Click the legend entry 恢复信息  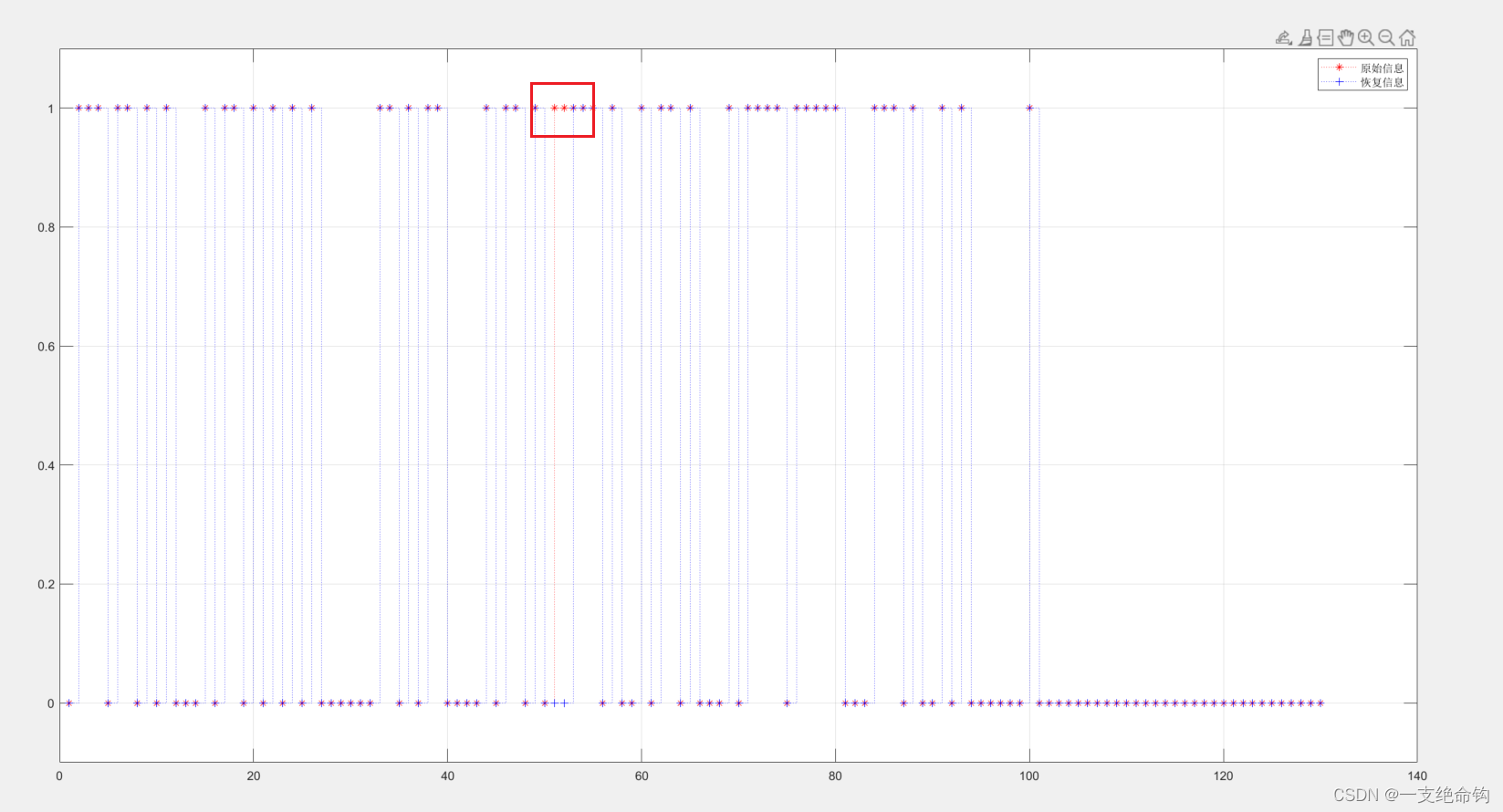point(1382,82)
